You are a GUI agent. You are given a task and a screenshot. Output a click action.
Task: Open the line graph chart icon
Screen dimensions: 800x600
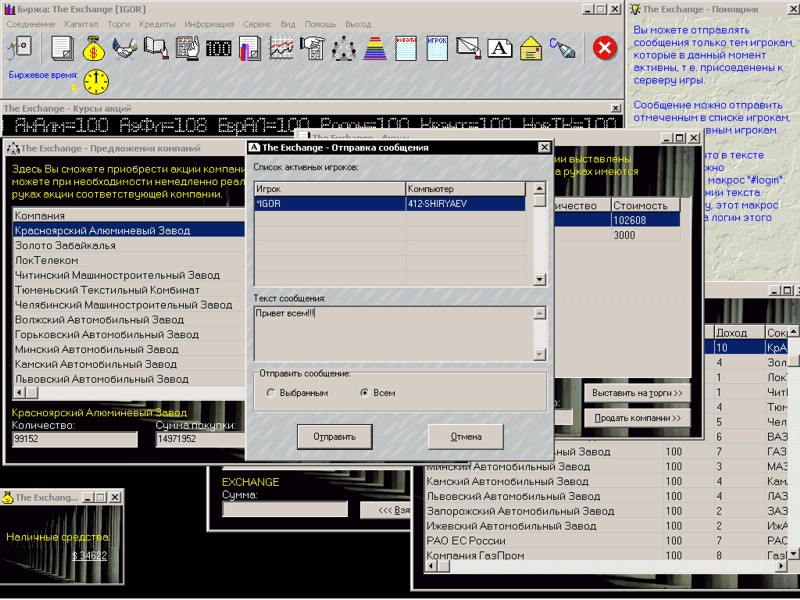pos(281,48)
